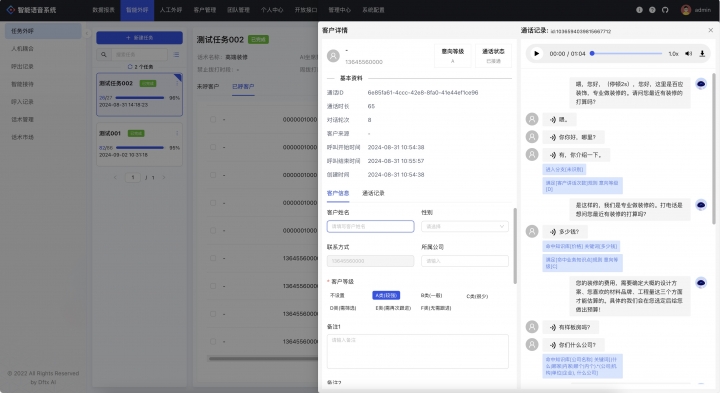Tick the second row checkbox in the customer table
The image size is (720, 393).
pyautogui.click(x=213, y=147)
